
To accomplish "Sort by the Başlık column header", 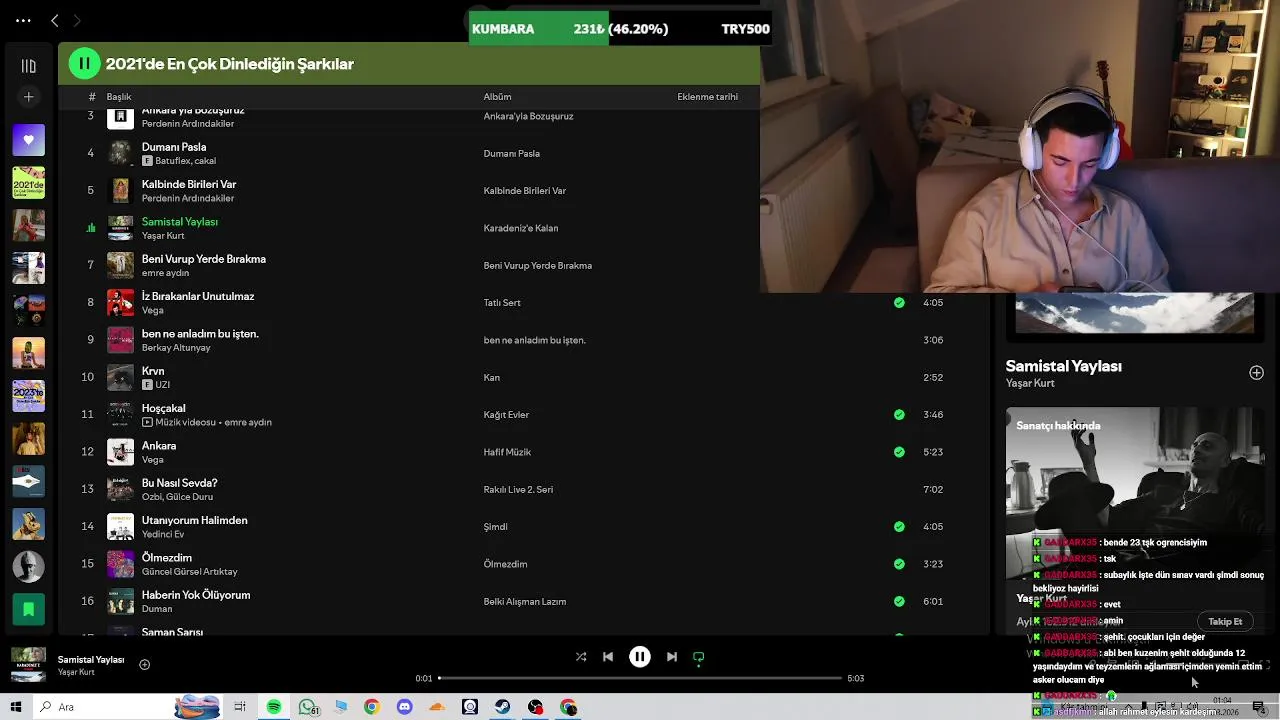I will 119,97.
